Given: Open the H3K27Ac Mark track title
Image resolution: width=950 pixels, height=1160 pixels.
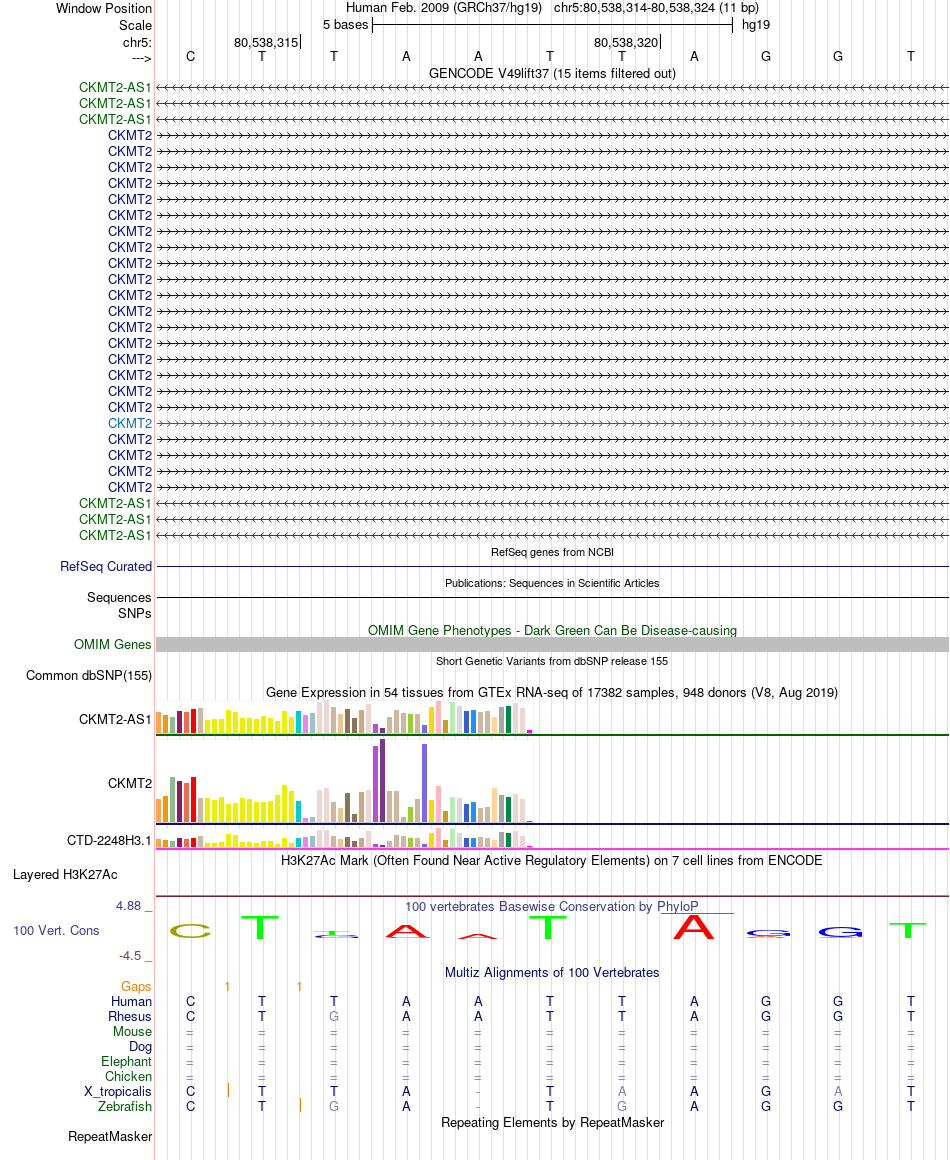Looking at the screenshot, I should pyautogui.click(x=552, y=860).
